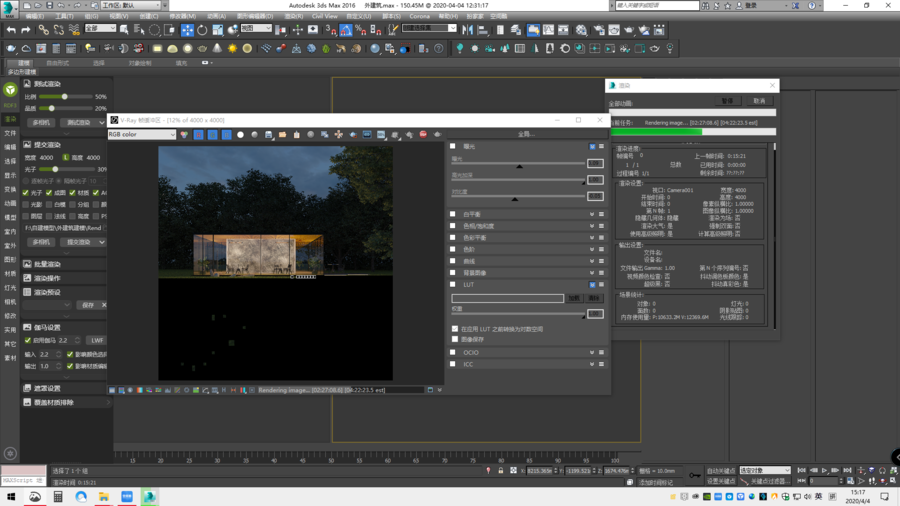Click the LUT file path input field
900x506 pixels.
[x=507, y=298]
